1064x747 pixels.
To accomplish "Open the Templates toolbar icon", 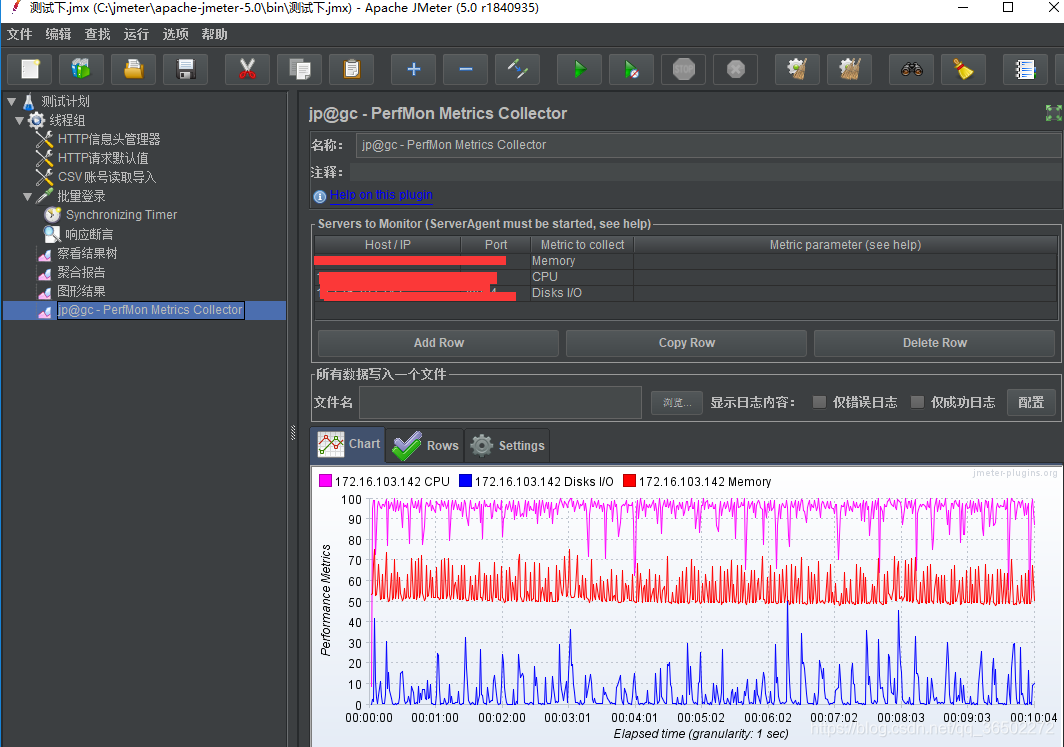I will (x=81, y=69).
